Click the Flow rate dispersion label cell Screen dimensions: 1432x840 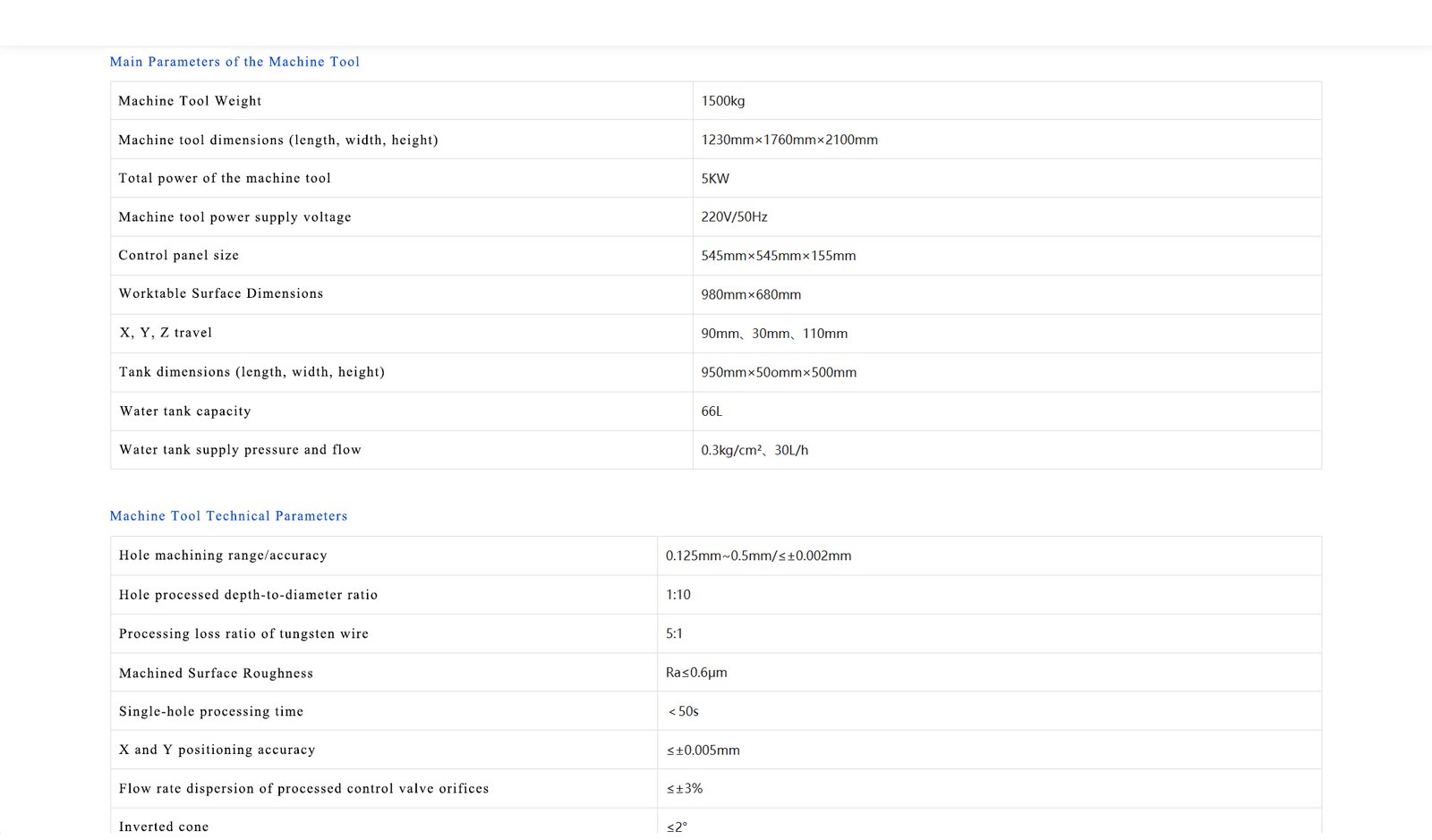click(303, 788)
